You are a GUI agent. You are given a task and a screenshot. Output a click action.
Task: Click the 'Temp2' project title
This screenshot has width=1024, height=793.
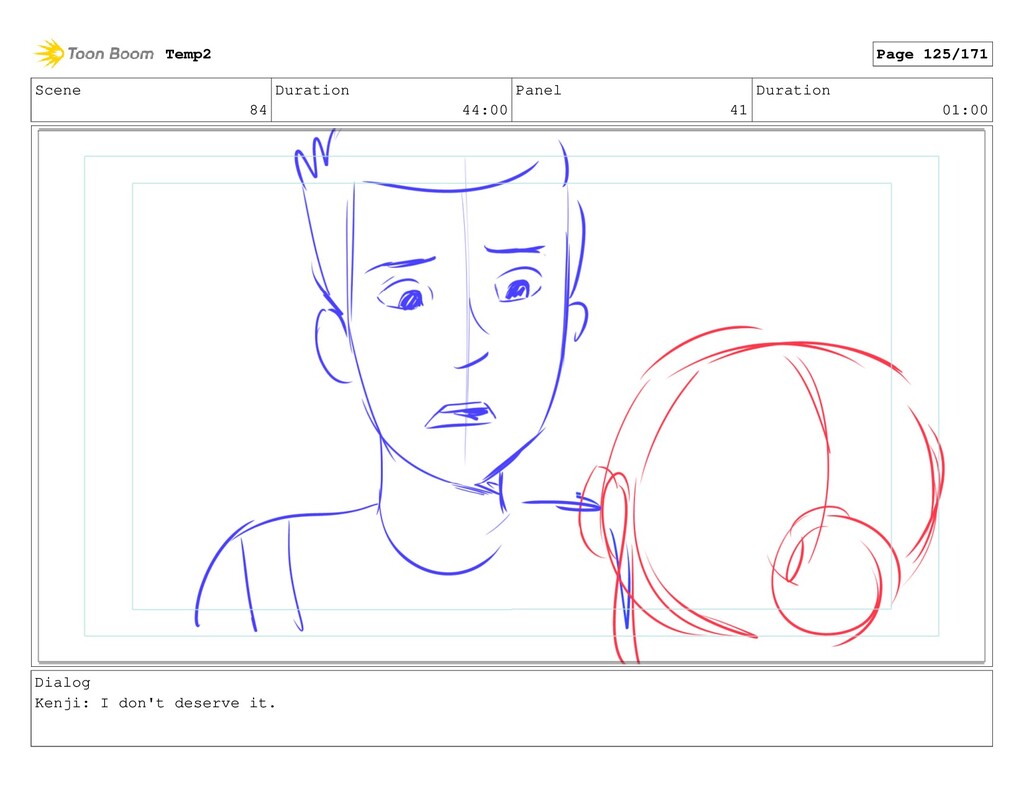pos(188,54)
